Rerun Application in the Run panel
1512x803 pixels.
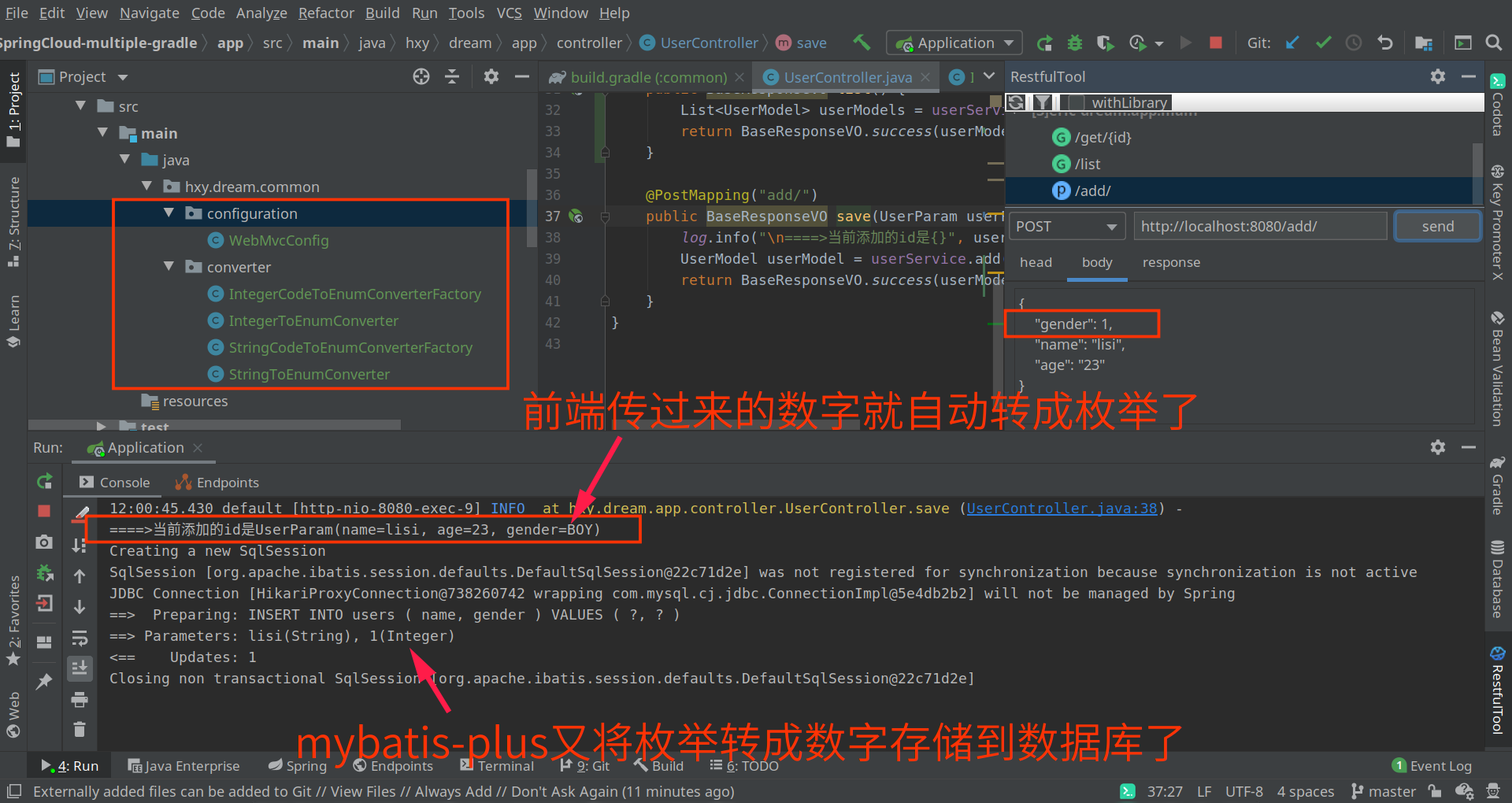[x=44, y=481]
